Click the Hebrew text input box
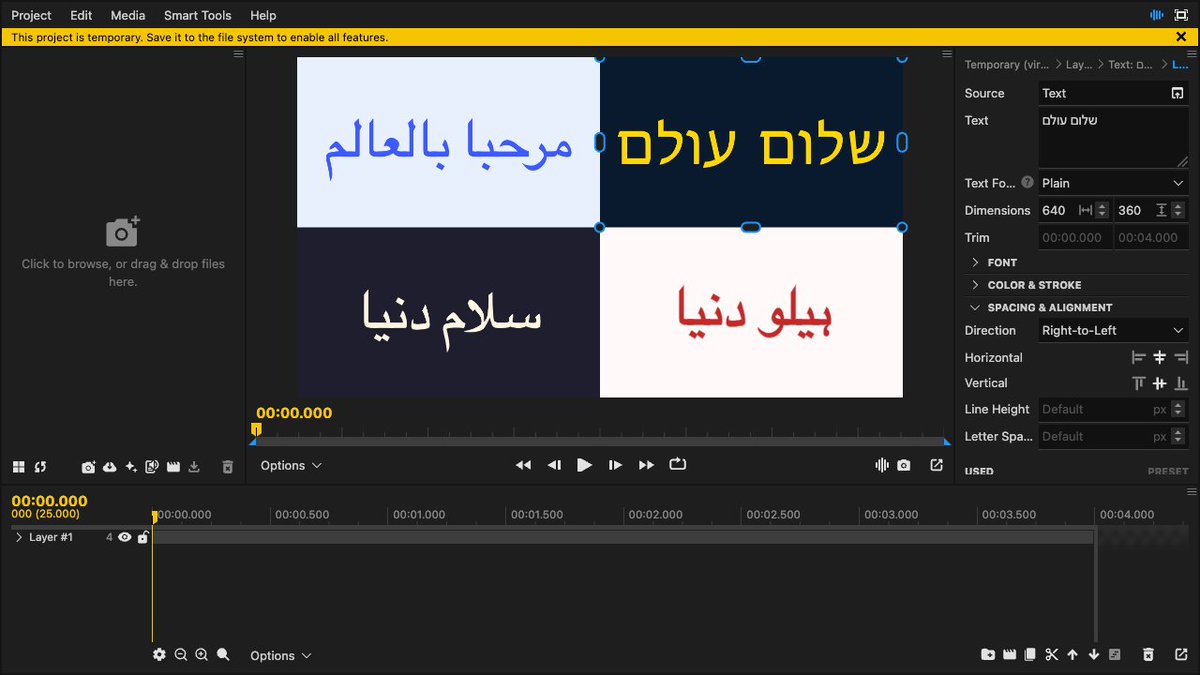The height and width of the screenshot is (675, 1200). pos(1113,138)
